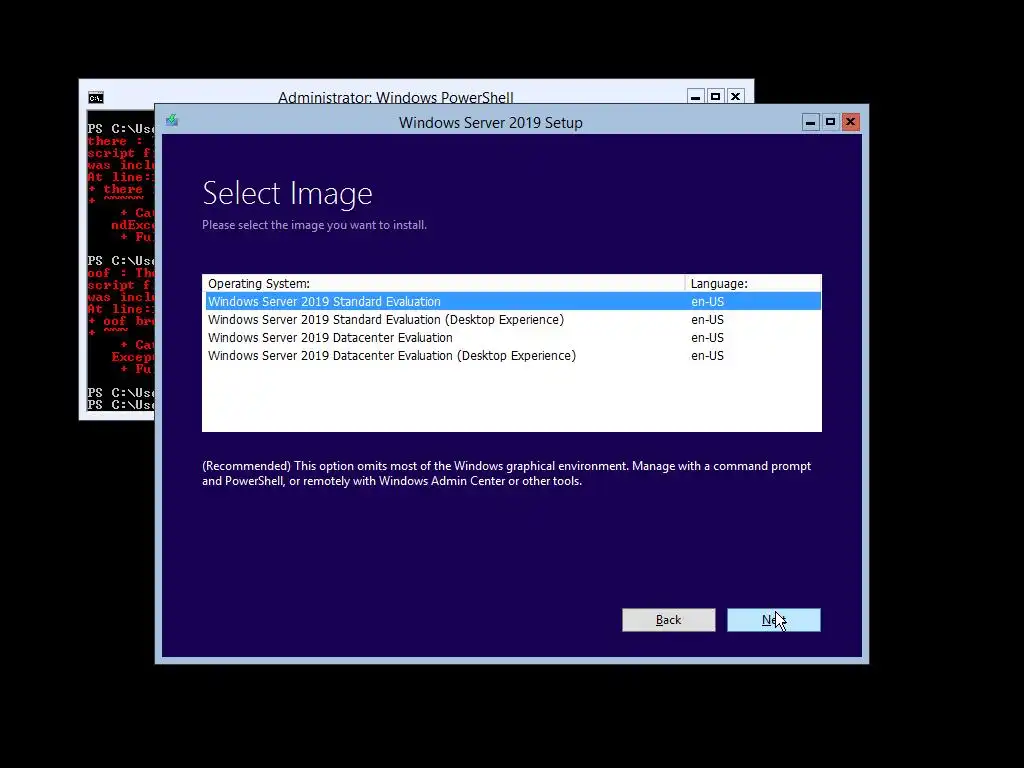Click en-US in Datacenter Evaluation (Desktop Experience) row
This screenshot has height=768, width=1024.
(707, 356)
